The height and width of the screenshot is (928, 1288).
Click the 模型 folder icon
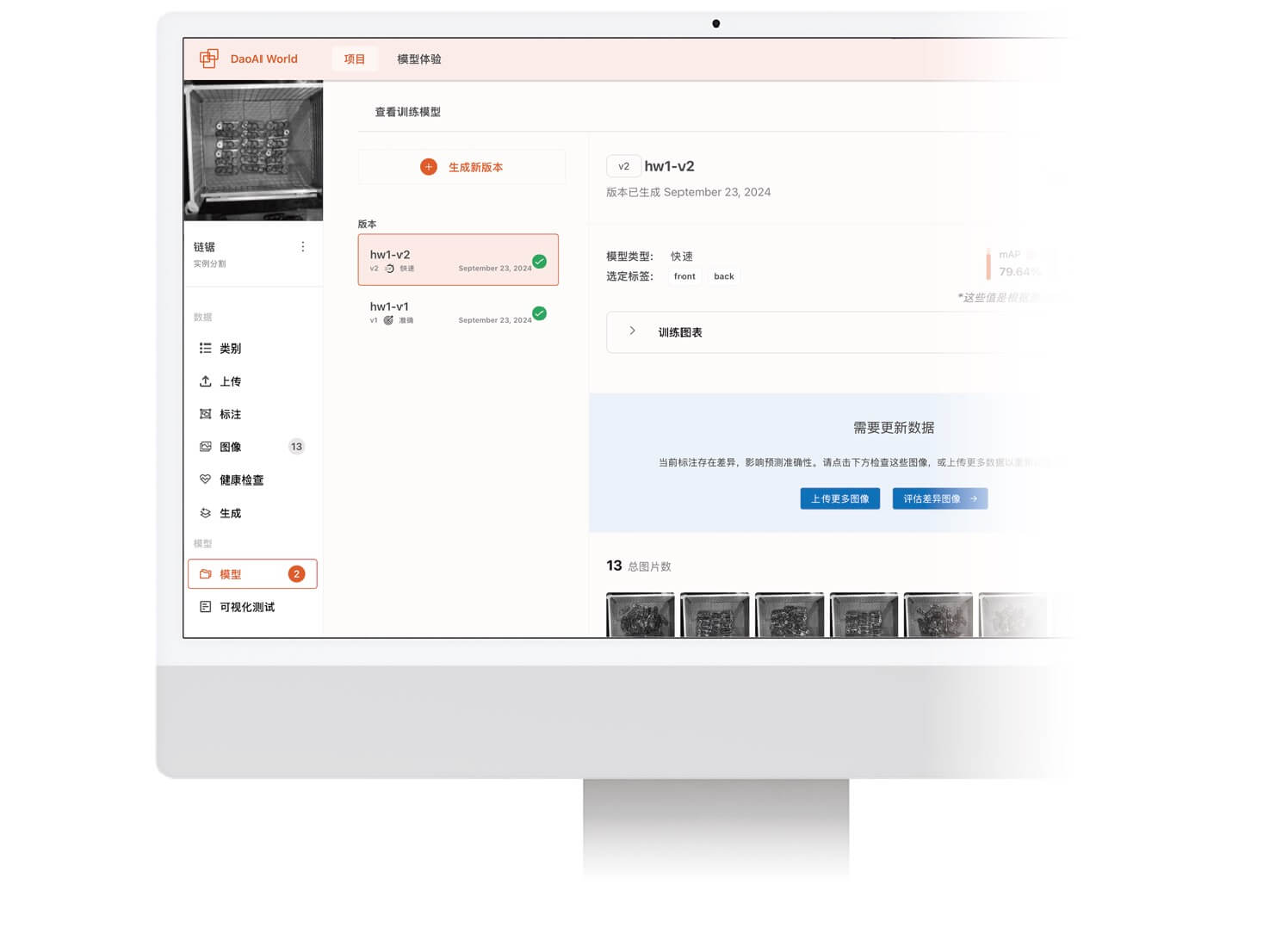pyautogui.click(x=205, y=573)
